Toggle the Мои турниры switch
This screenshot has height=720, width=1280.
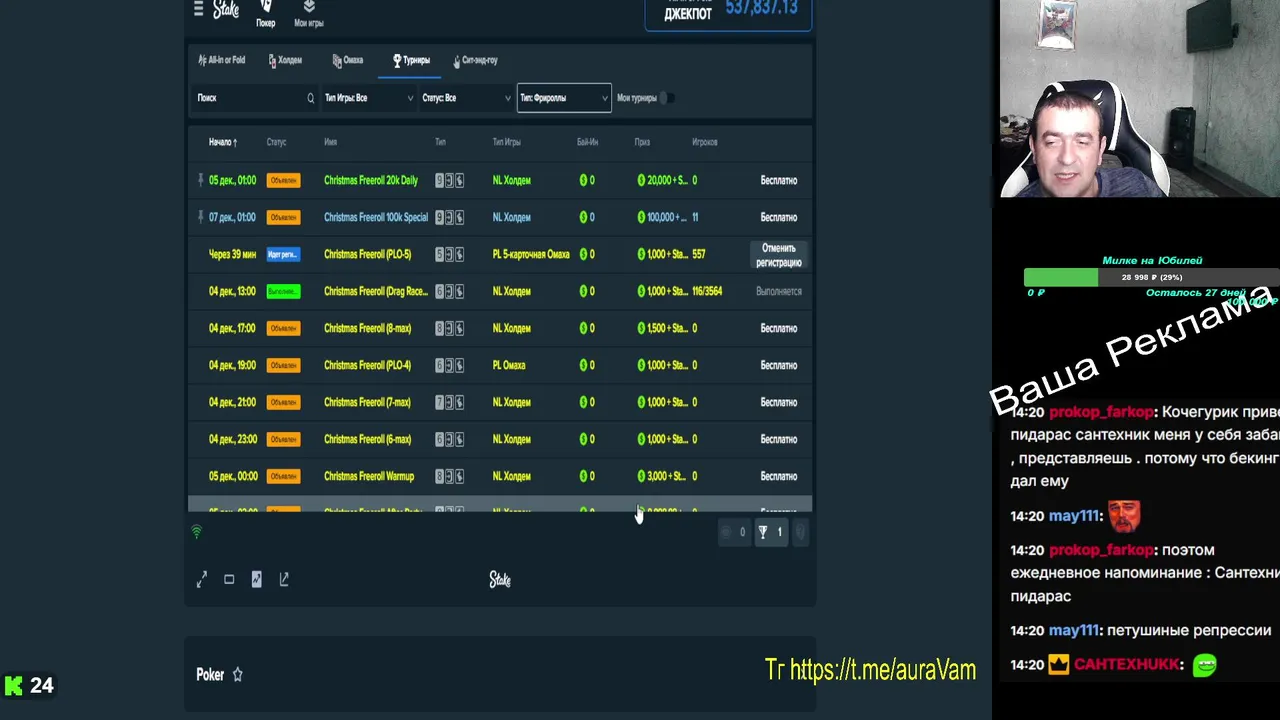point(668,98)
